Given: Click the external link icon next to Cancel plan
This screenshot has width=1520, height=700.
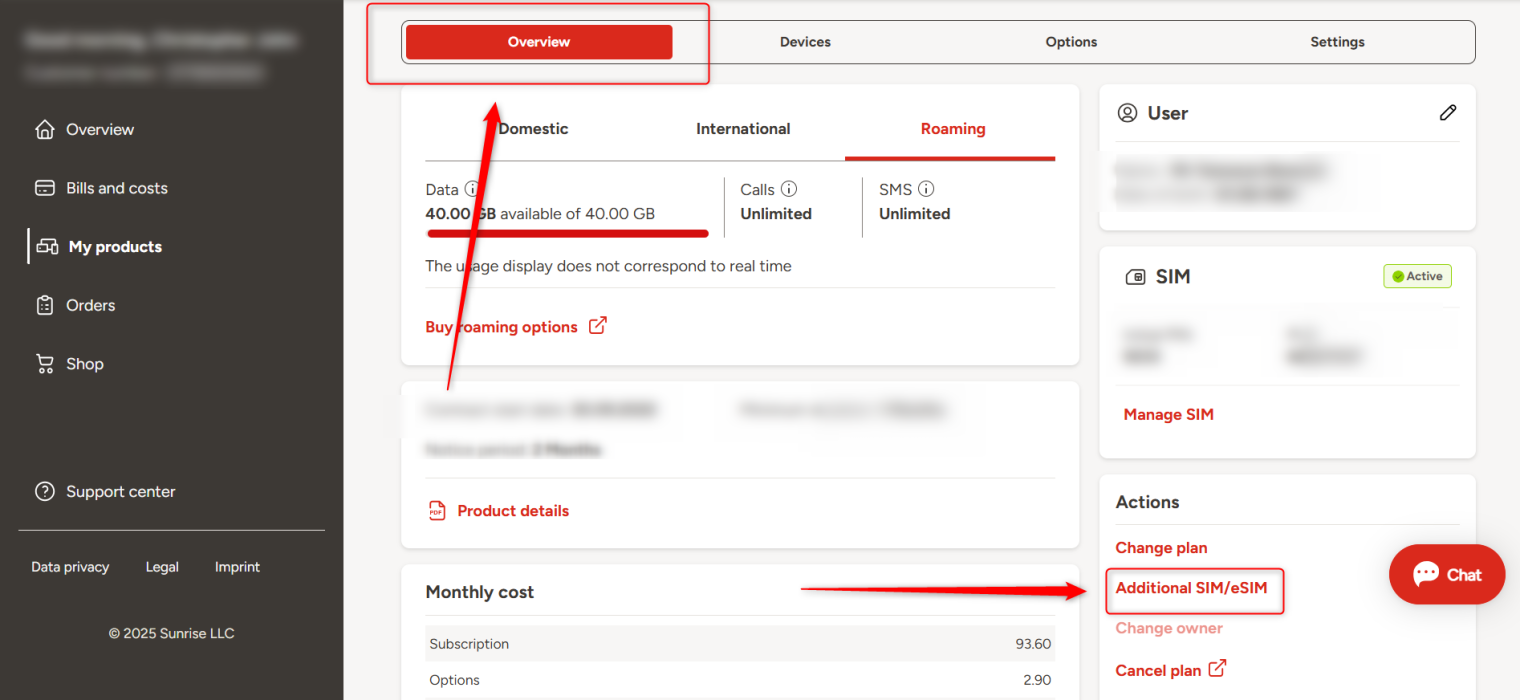Looking at the screenshot, I should [x=1217, y=669].
